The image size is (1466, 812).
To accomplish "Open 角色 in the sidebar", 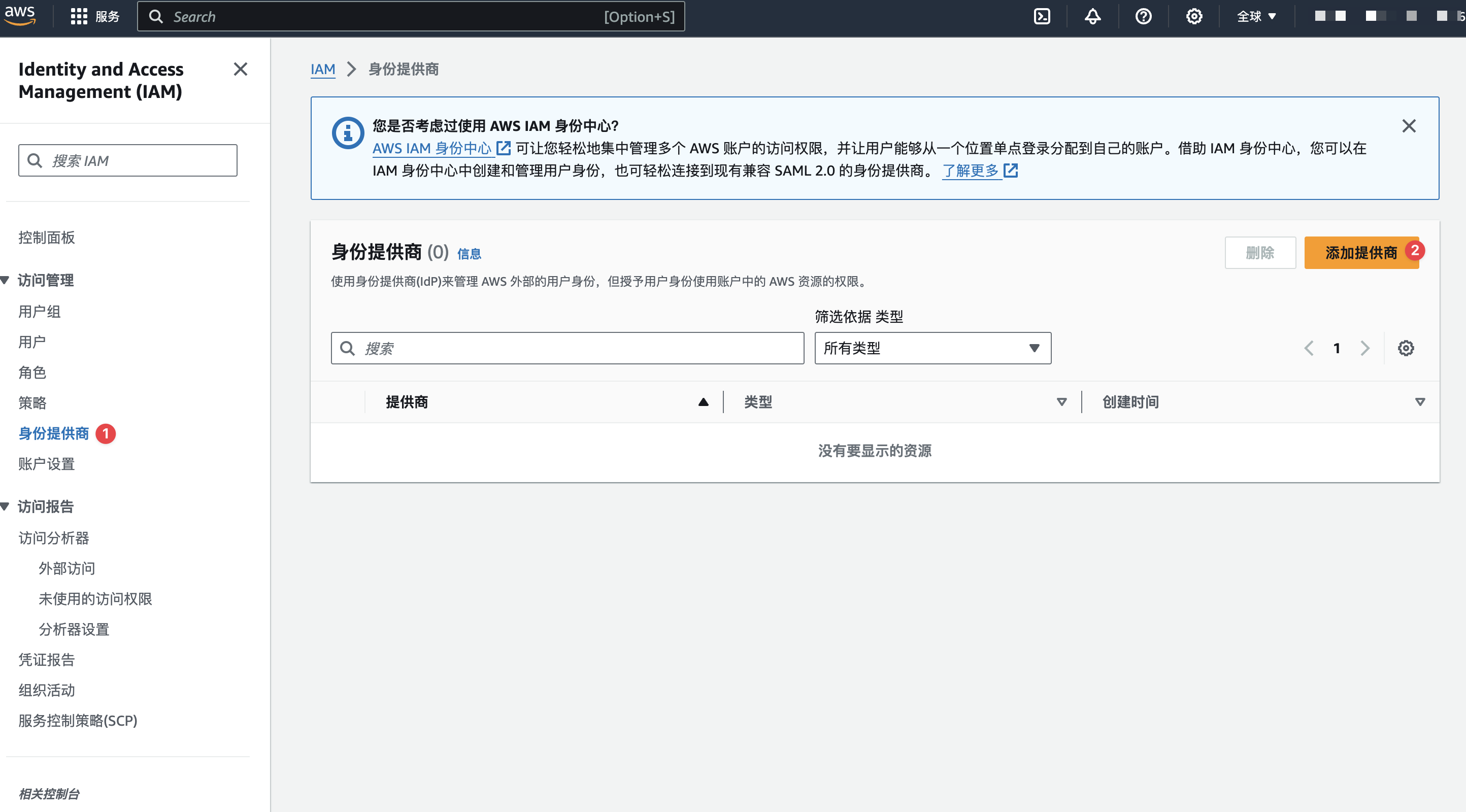I will click(32, 372).
